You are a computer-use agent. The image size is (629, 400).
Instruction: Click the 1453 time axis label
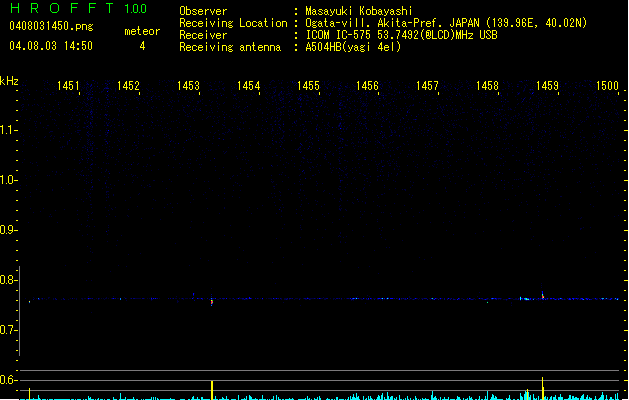(x=188, y=86)
